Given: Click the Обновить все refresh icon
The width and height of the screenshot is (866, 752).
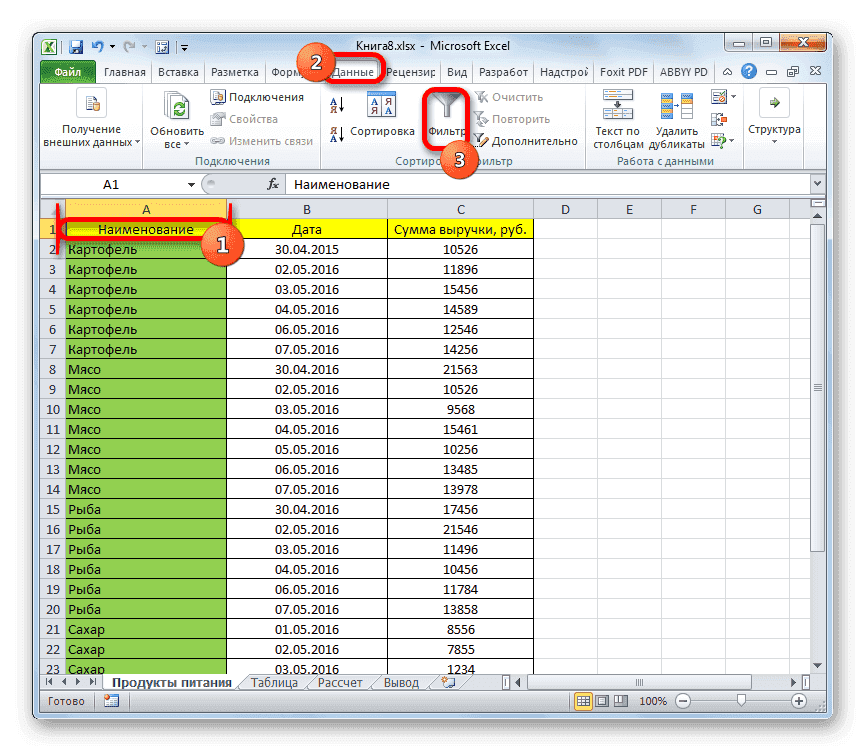Looking at the screenshot, I should (175, 105).
